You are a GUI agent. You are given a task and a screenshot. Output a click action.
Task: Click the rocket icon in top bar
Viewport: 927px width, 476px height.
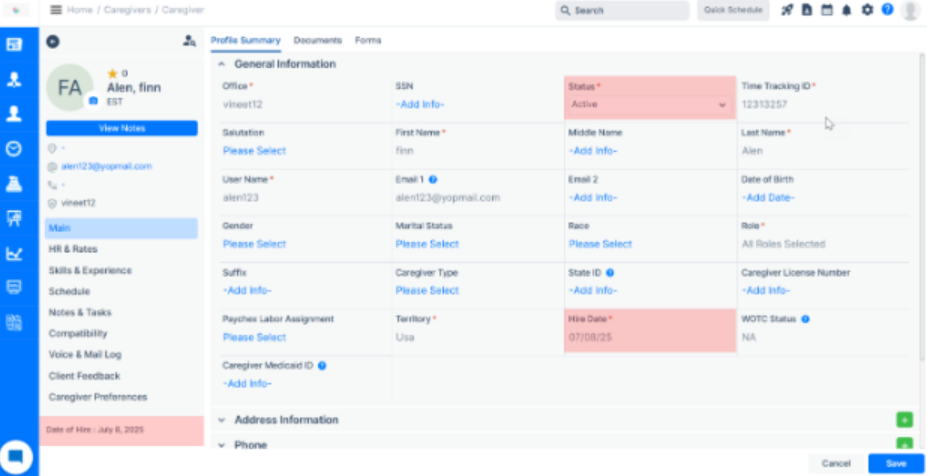(x=787, y=10)
